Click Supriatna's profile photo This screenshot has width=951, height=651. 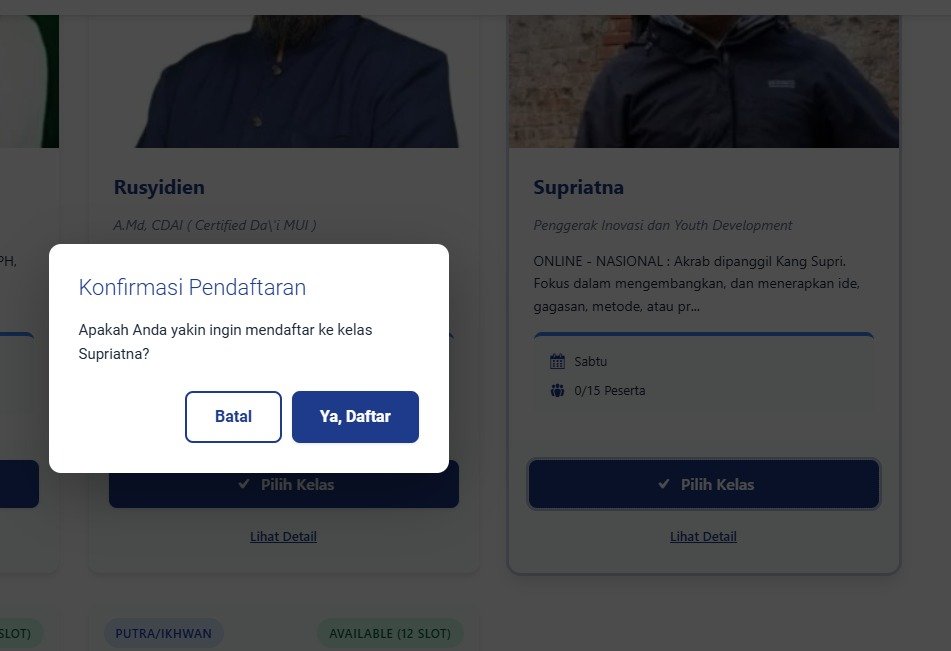pyautogui.click(x=703, y=75)
